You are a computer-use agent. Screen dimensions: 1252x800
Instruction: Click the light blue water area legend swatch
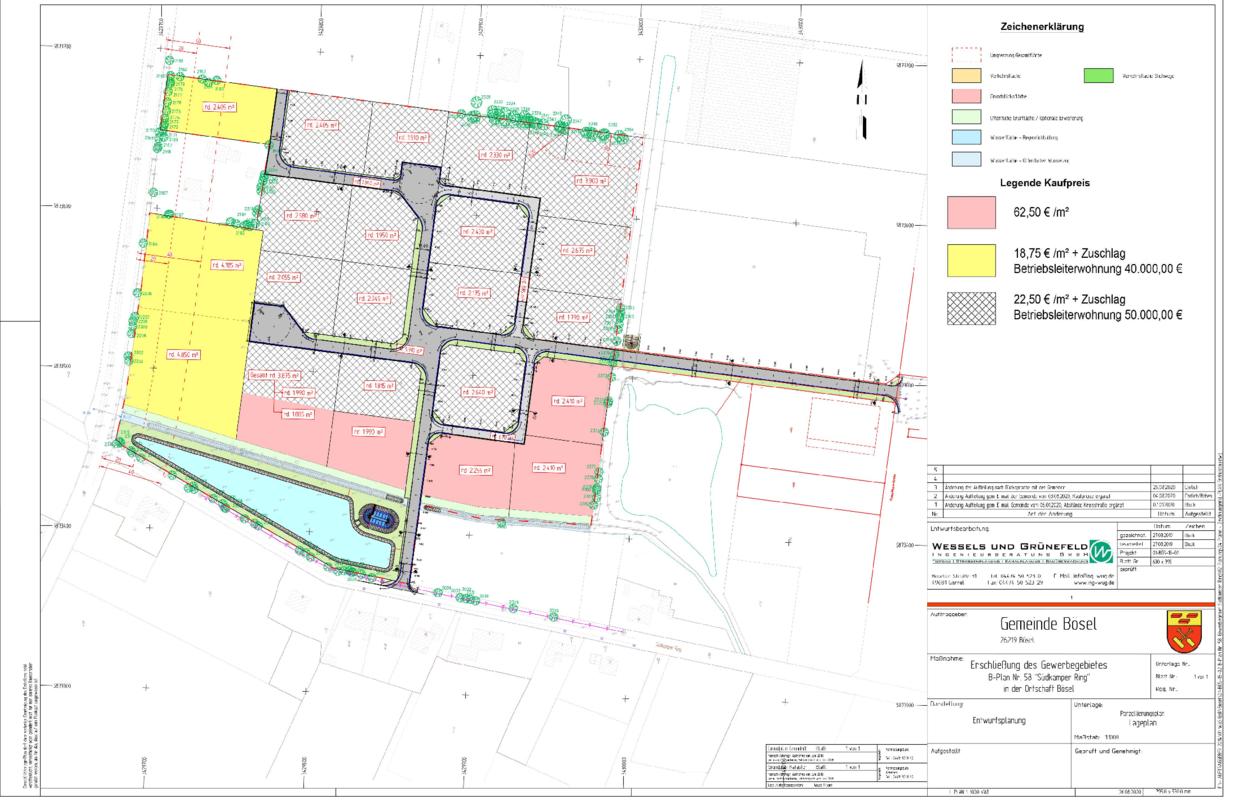click(x=965, y=138)
